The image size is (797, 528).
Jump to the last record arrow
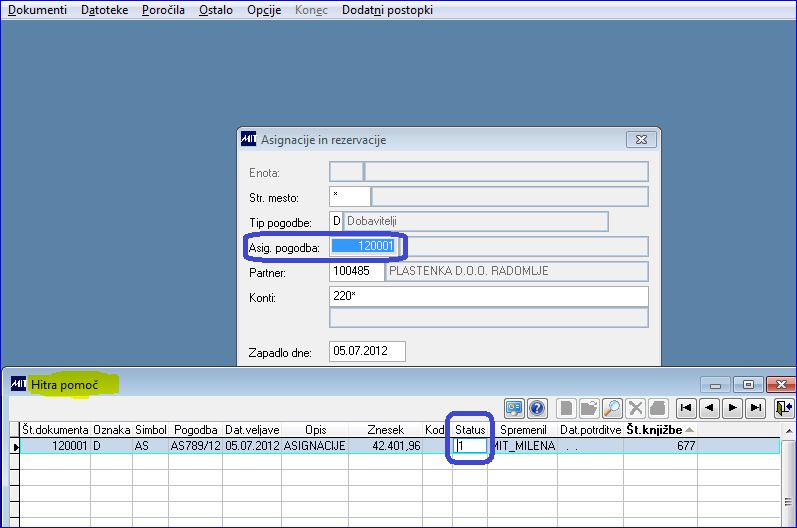coord(756,408)
